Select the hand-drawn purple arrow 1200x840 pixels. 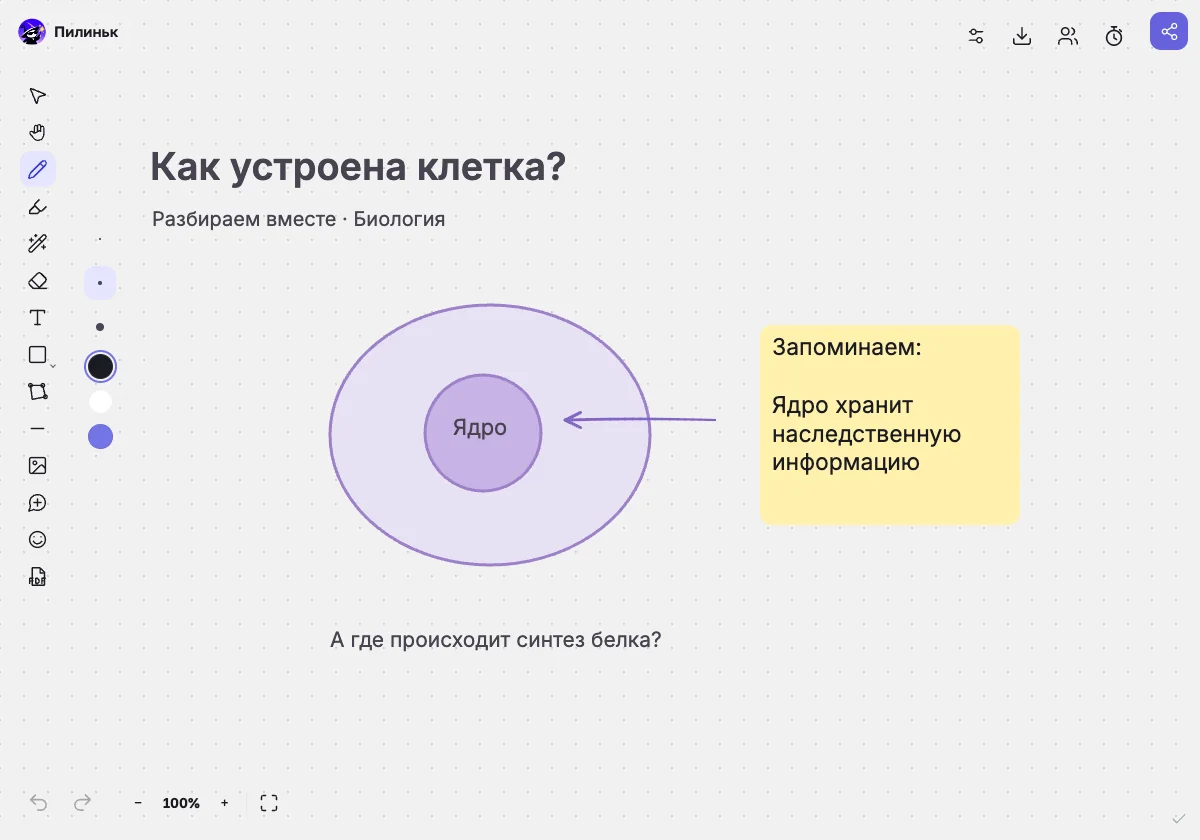click(x=640, y=420)
